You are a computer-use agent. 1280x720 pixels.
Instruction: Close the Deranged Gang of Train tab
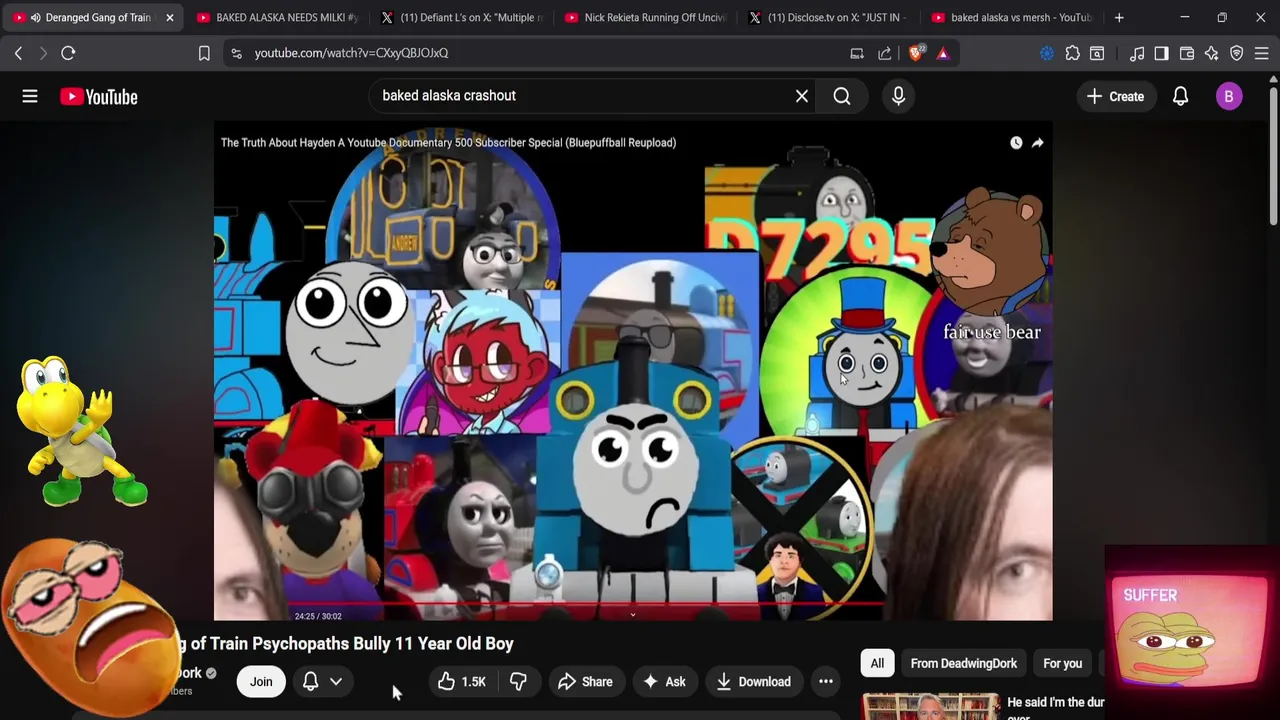[x=169, y=17]
